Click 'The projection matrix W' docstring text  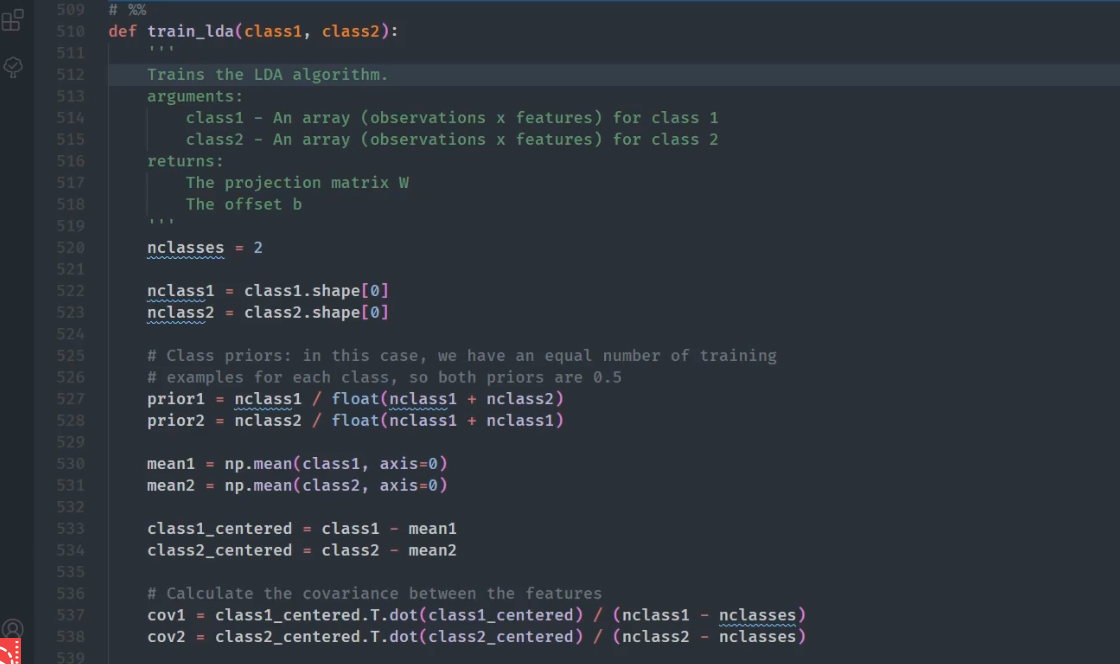tap(297, 183)
